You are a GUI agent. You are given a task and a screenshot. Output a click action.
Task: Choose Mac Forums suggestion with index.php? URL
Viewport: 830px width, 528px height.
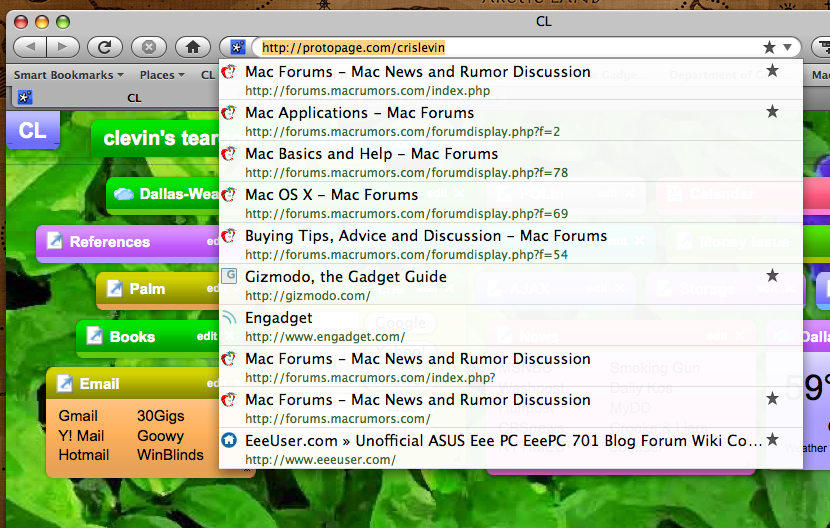tap(511, 367)
